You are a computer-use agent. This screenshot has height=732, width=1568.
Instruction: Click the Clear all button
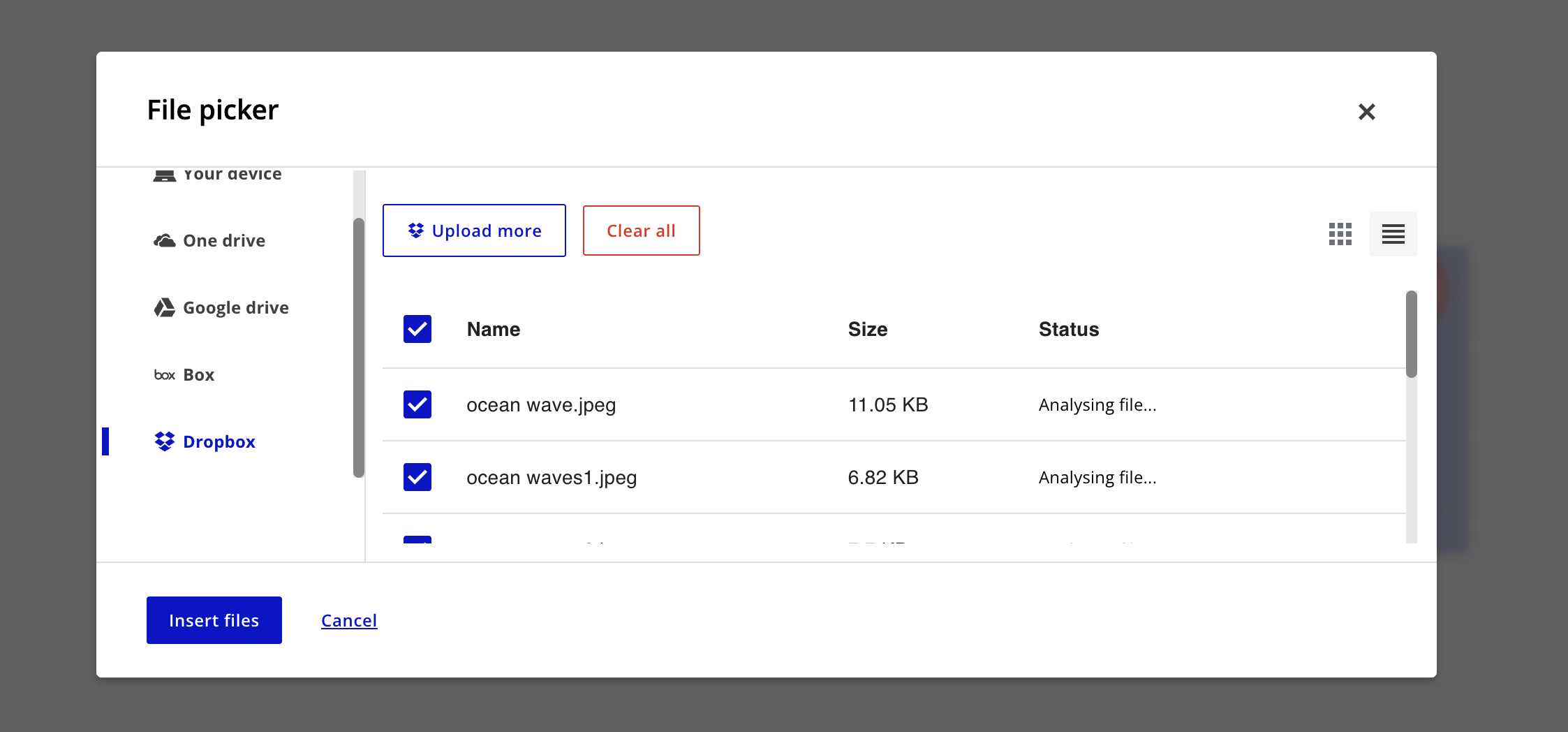click(641, 230)
